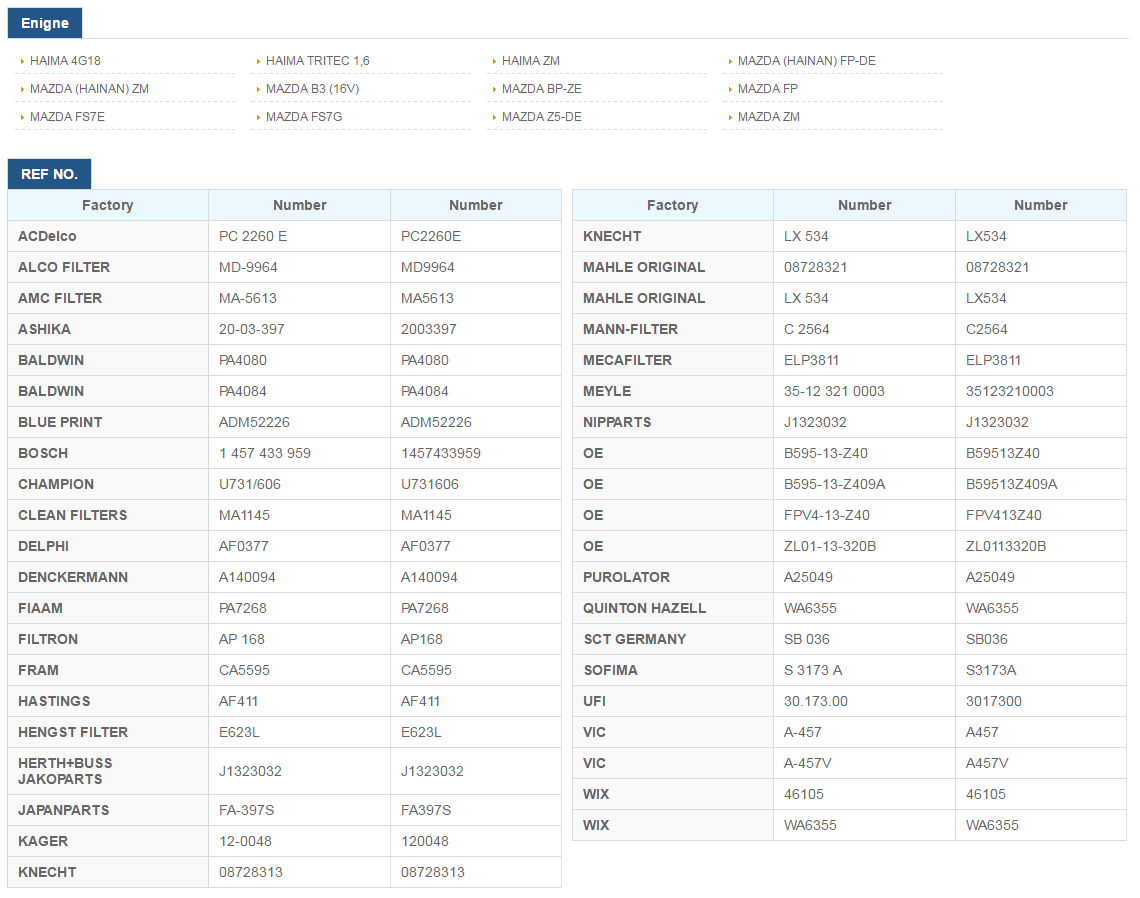
Task: Click the C 2564 number cell
Action: [864, 329]
